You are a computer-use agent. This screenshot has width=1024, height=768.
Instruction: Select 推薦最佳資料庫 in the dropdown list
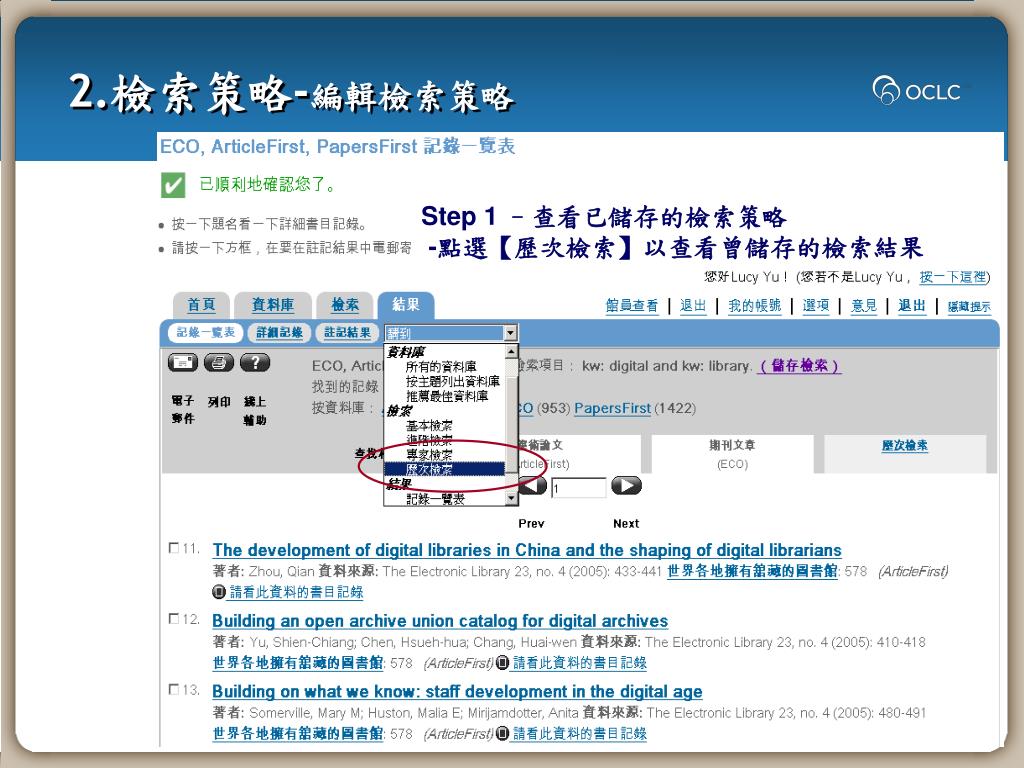[x=447, y=396]
